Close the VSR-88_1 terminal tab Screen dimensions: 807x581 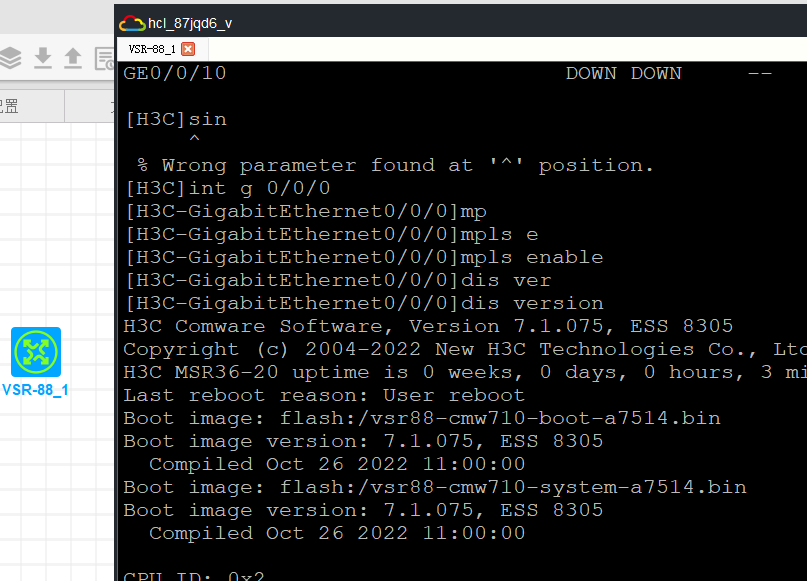point(188,49)
